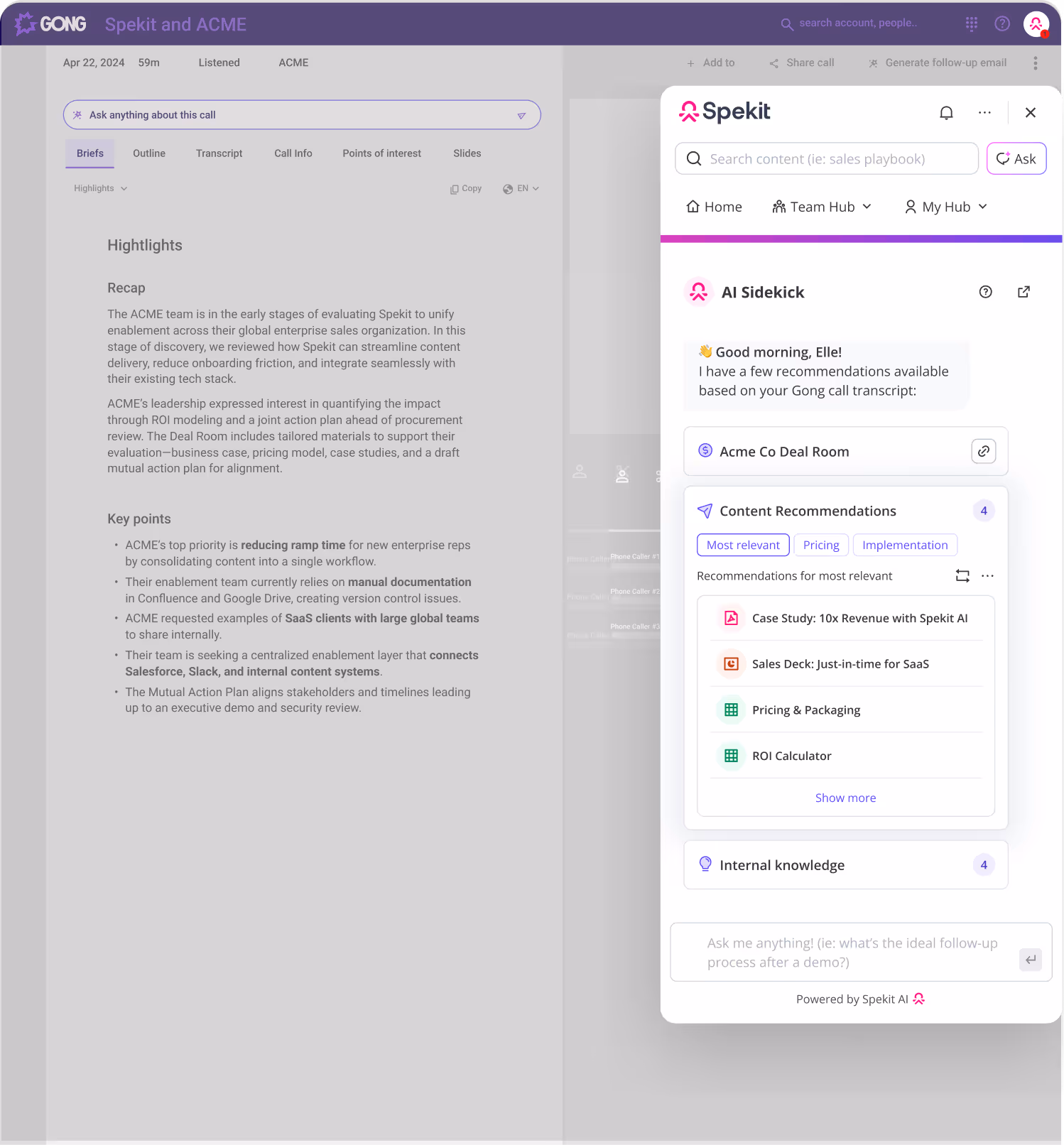Click Content Recommendations count badge 4
Image resolution: width=1064 pixels, height=1145 pixels.
984,511
